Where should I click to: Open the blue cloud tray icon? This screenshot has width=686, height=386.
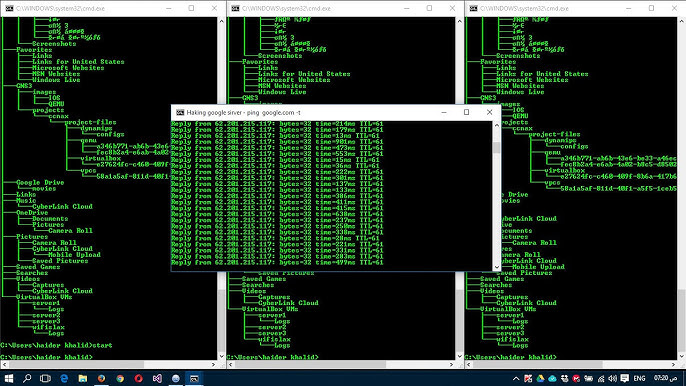tap(552, 379)
